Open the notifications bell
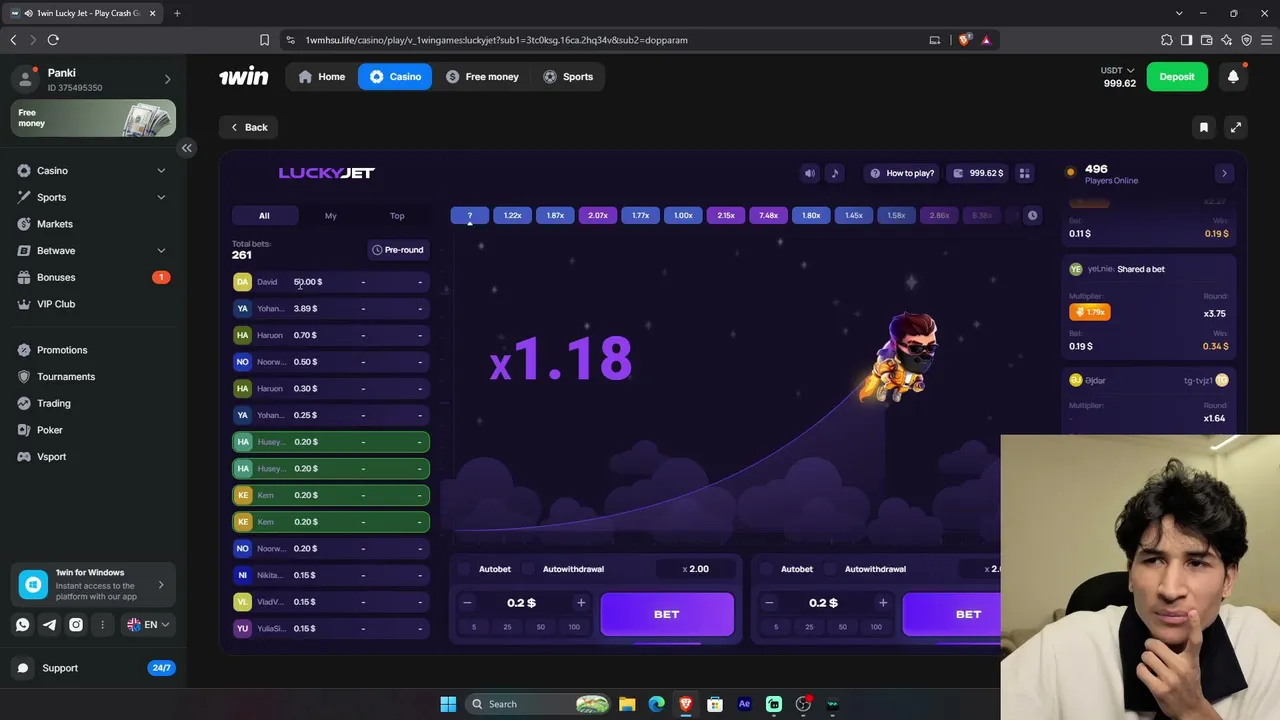The width and height of the screenshot is (1280, 720). point(1233,77)
